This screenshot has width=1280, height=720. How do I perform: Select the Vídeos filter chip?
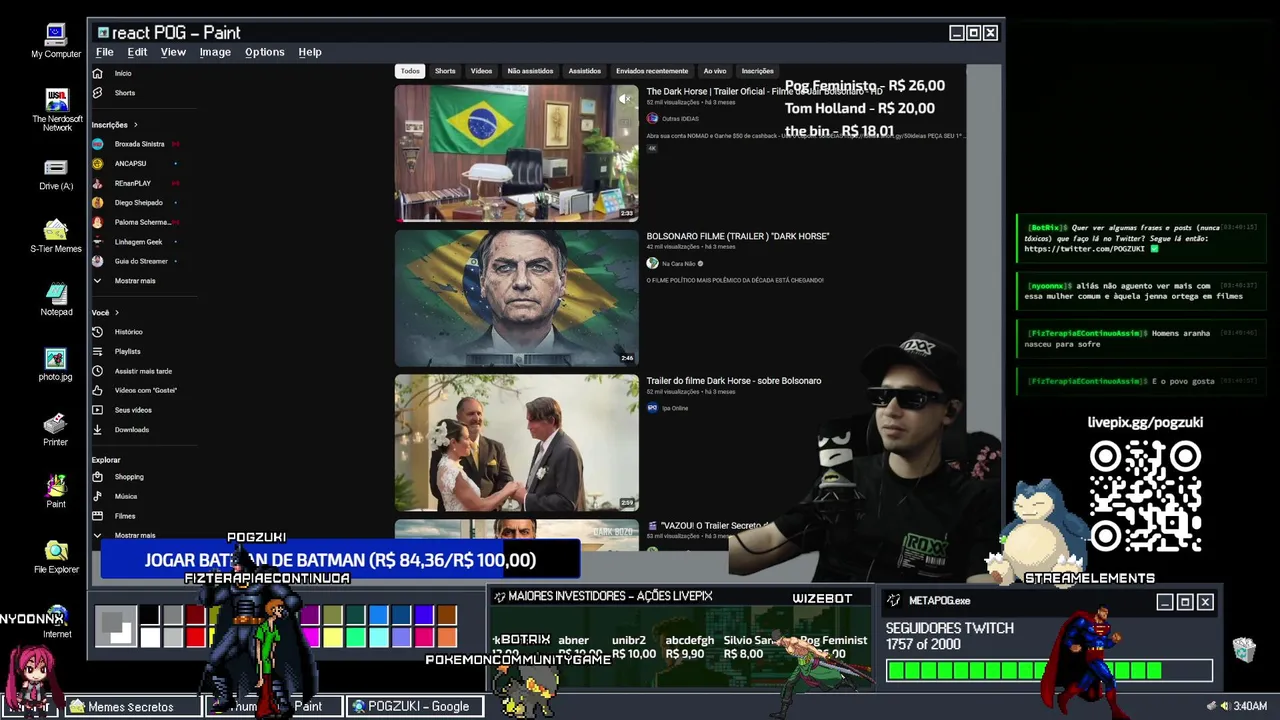tap(481, 71)
